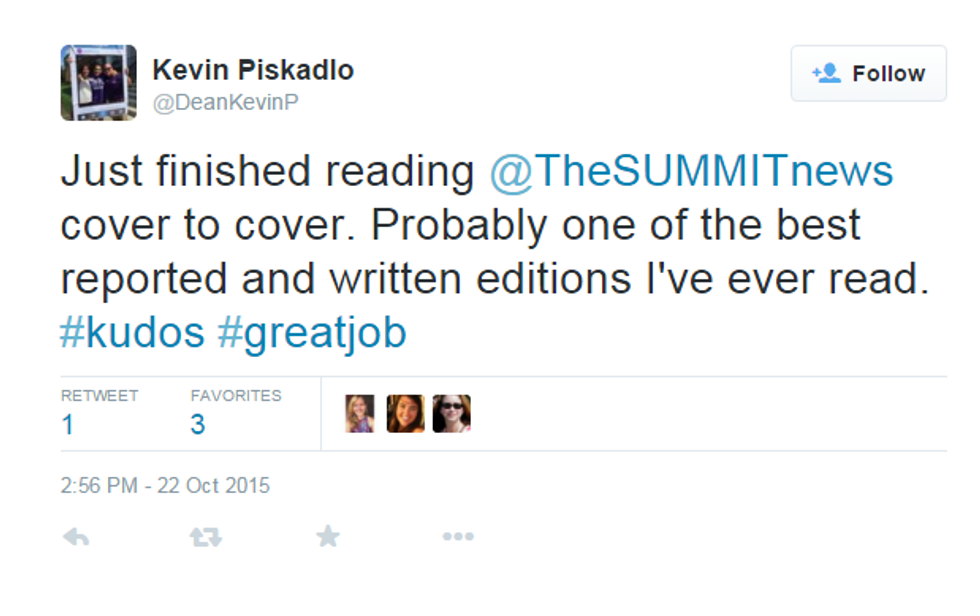The width and height of the screenshot is (980, 616).
Task: Select the #kudos hashtag
Action: click(132, 331)
